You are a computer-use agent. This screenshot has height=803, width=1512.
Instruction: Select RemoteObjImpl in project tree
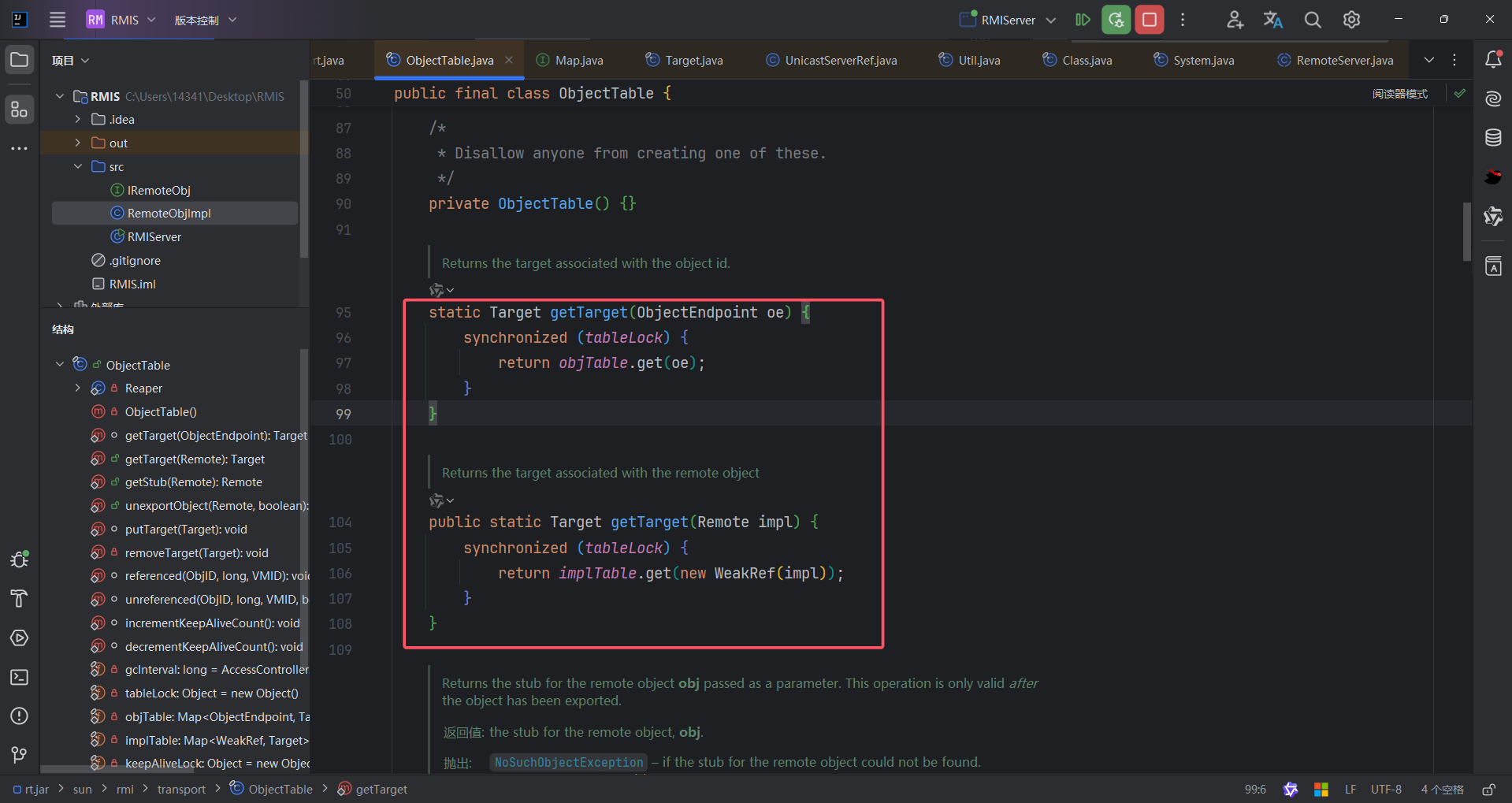click(175, 213)
